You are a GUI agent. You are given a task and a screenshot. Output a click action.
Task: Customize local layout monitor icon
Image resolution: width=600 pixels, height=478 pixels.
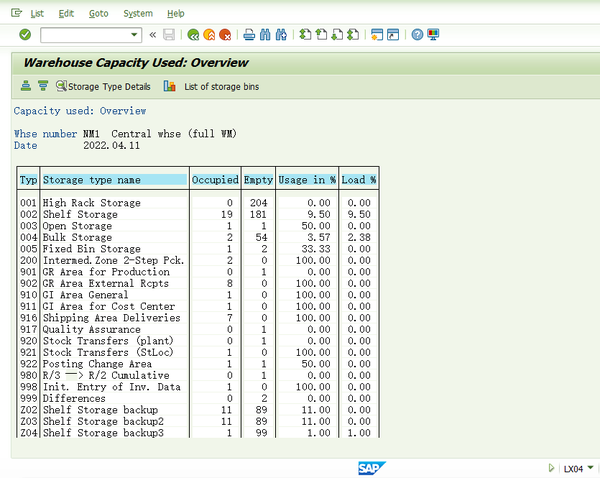click(433, 35)
